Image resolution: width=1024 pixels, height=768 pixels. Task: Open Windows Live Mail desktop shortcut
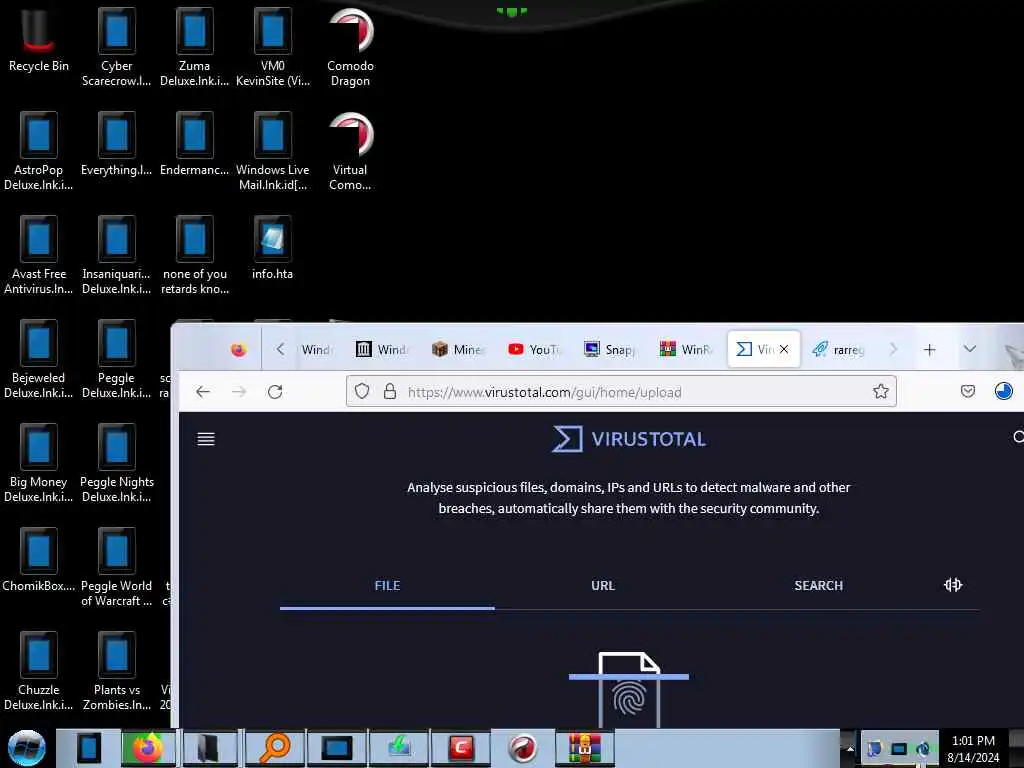272,150
